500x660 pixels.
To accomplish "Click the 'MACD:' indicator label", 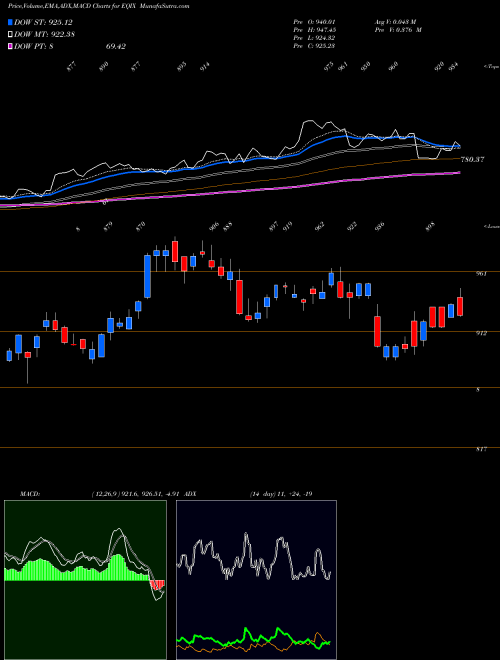I will point(30,494).
